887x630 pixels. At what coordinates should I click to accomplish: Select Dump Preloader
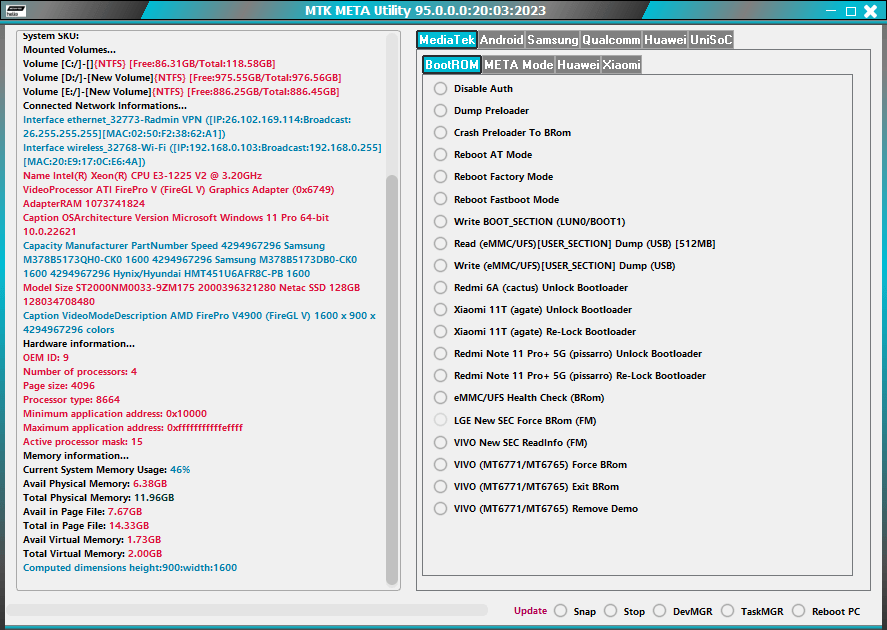coord(440,110)
